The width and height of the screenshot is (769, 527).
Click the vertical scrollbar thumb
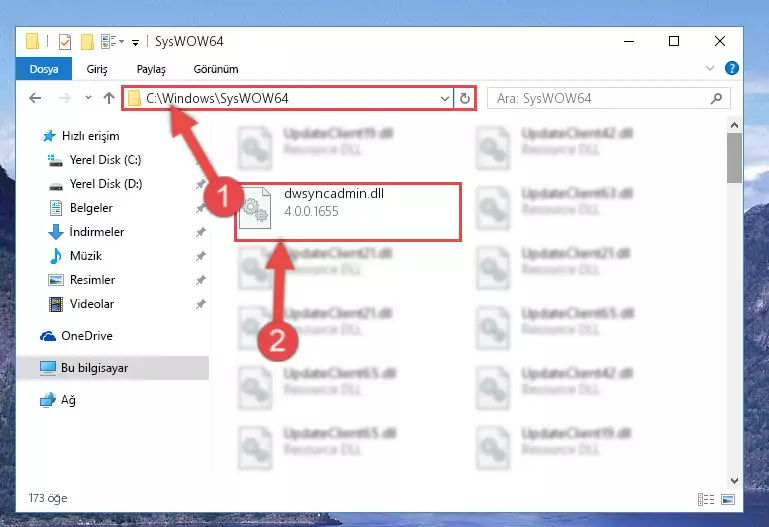pos(734,158)
